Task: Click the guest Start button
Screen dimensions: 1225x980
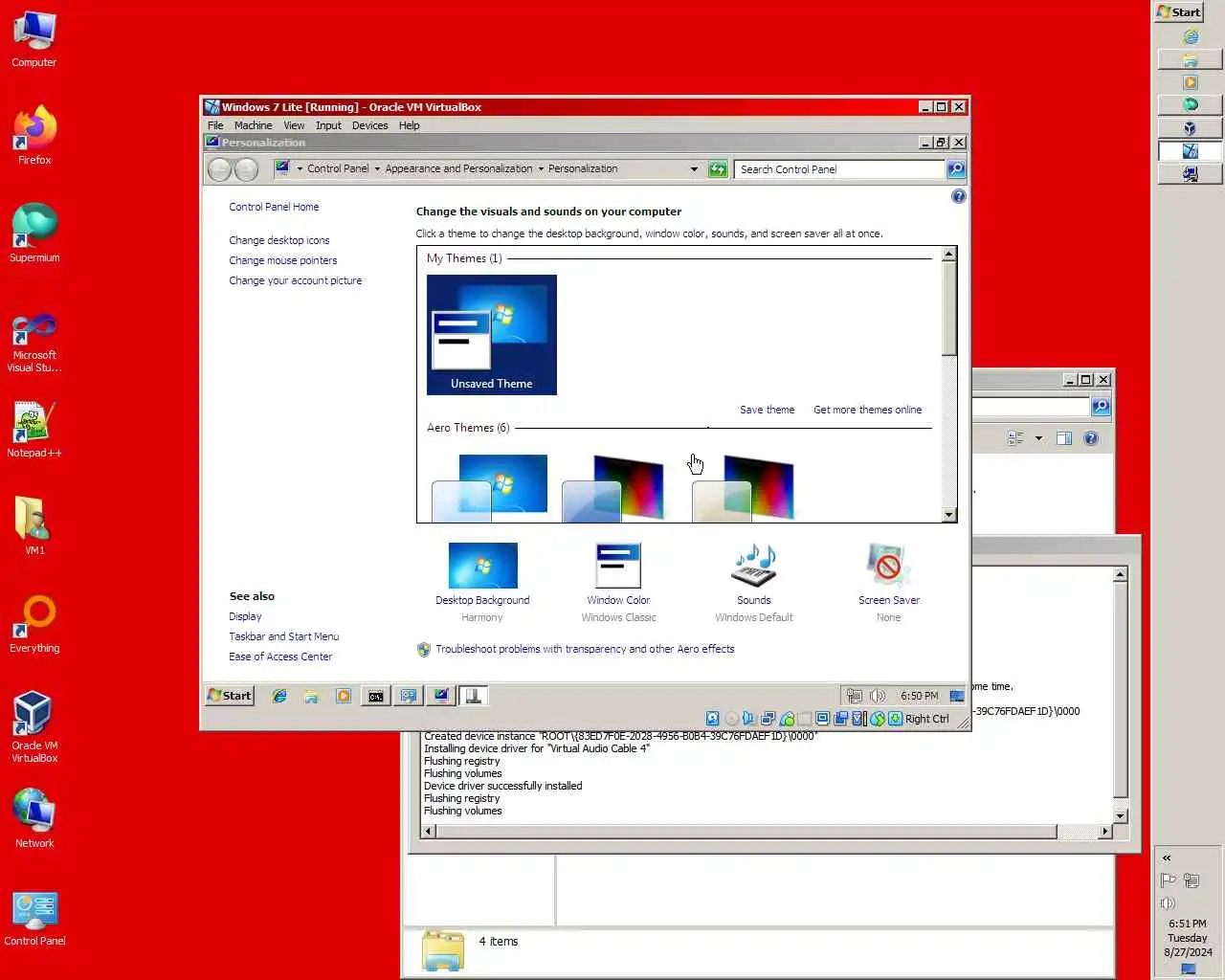Action: coord(230,696)
